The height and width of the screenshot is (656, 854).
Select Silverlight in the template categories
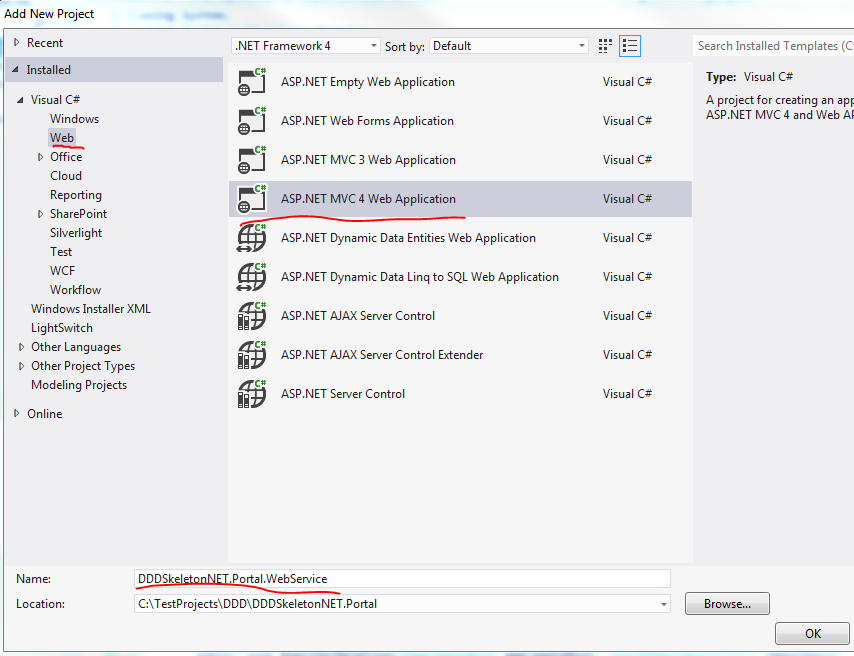coord(76,233)
